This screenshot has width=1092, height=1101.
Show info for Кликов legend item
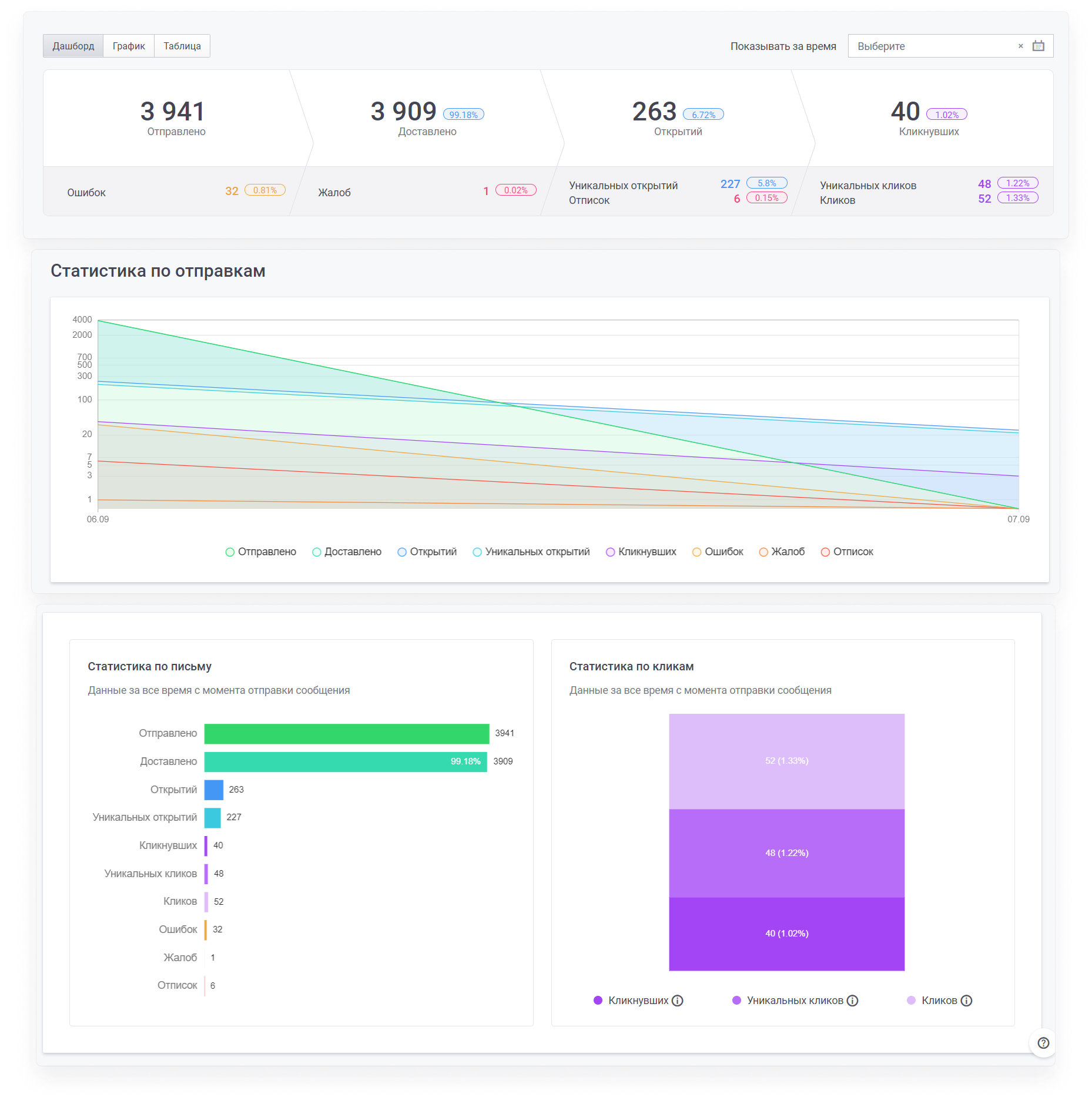pos(966,1001)
